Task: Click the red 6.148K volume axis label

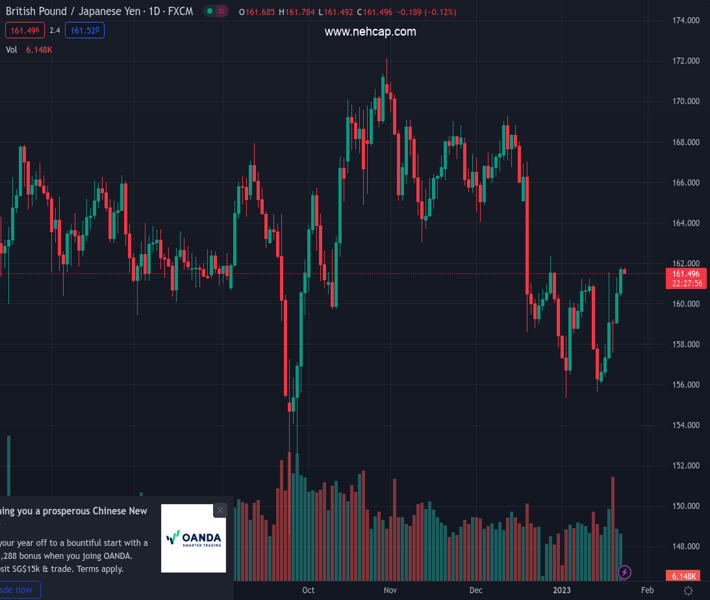Action: click(x=684, y=576)
